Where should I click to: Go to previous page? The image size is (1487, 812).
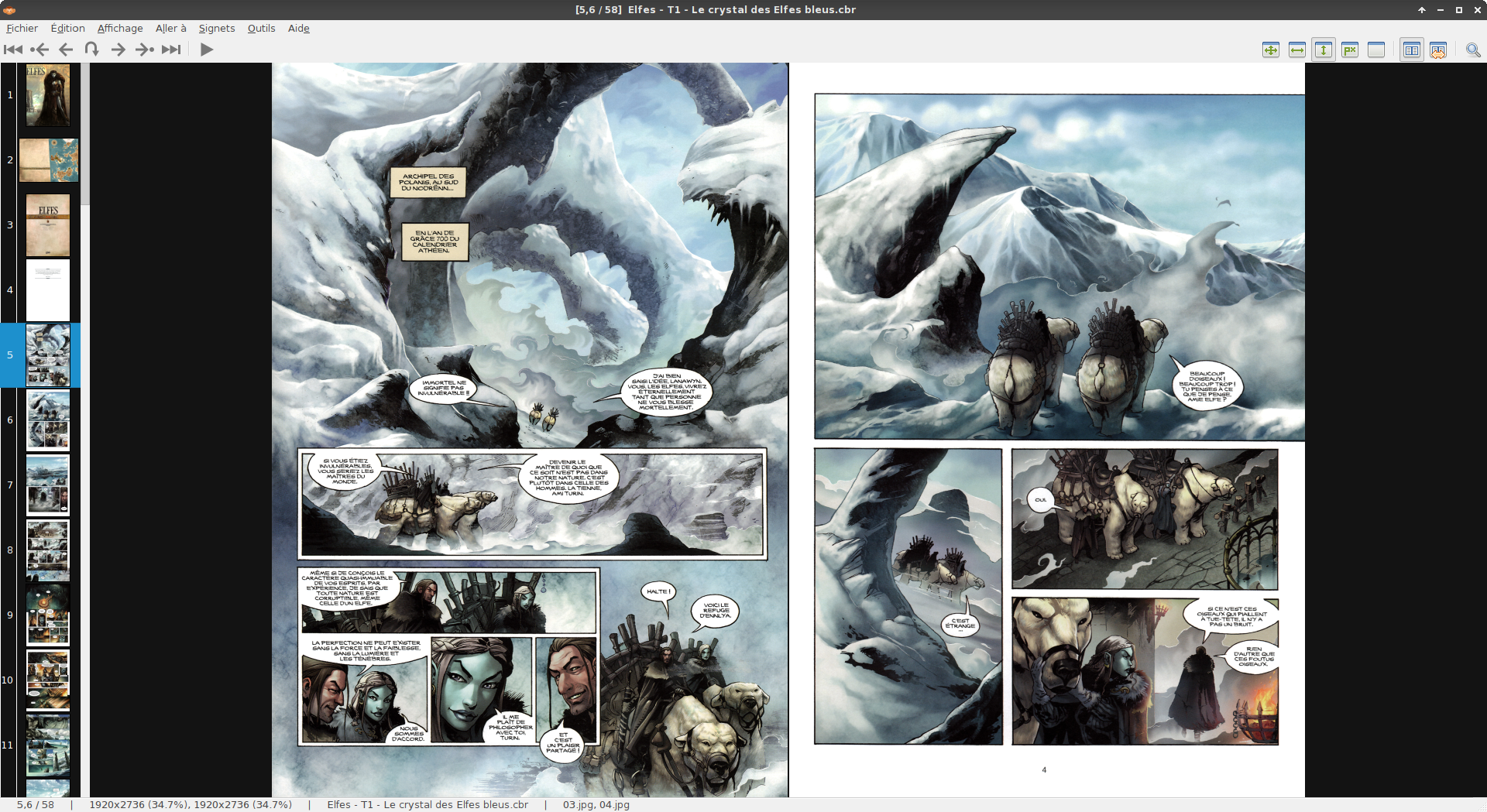pos(66,50)
